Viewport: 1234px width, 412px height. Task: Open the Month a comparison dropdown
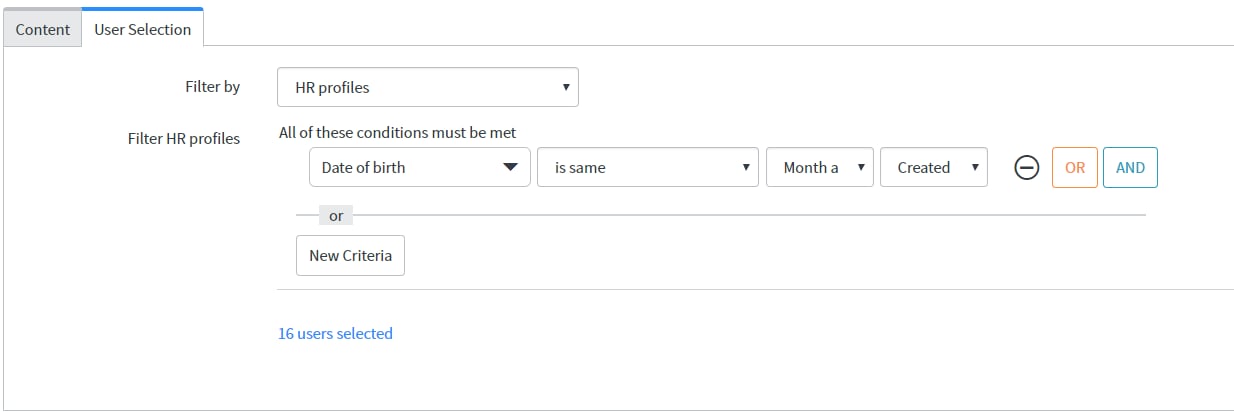820,168
